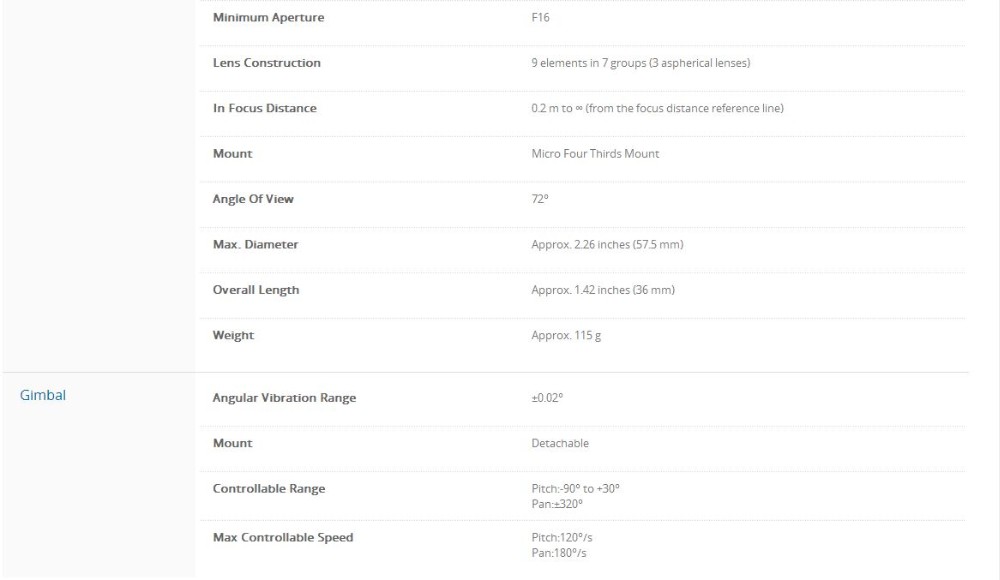Screen dimensions: 1000x580
Task: Click the Angular Vibration Range label
Action: pyautogui.click(x=284, y=398)
